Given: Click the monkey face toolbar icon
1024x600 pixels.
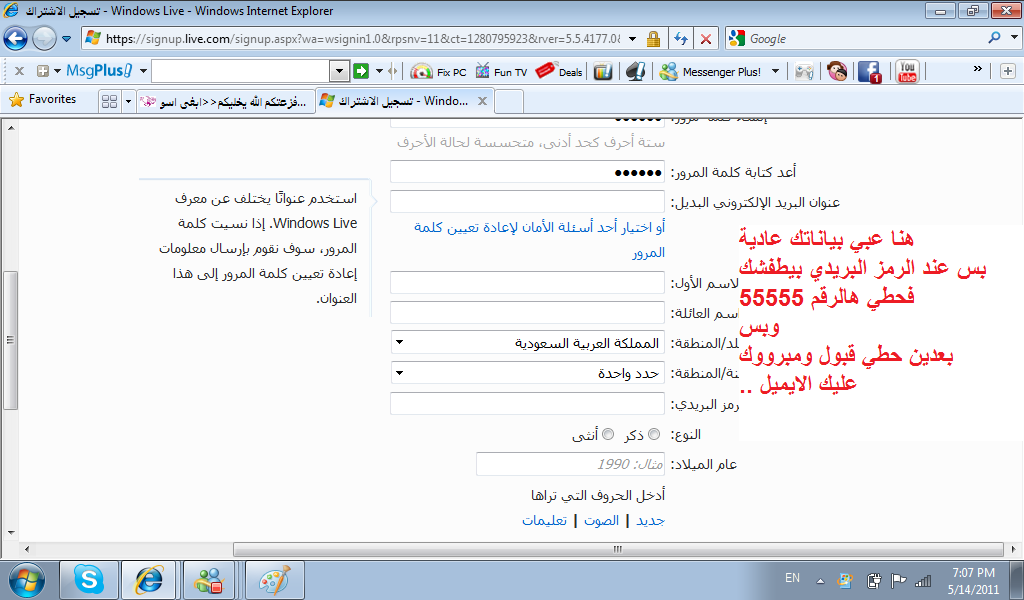Looking at the screenshot, I should [837, 71].
